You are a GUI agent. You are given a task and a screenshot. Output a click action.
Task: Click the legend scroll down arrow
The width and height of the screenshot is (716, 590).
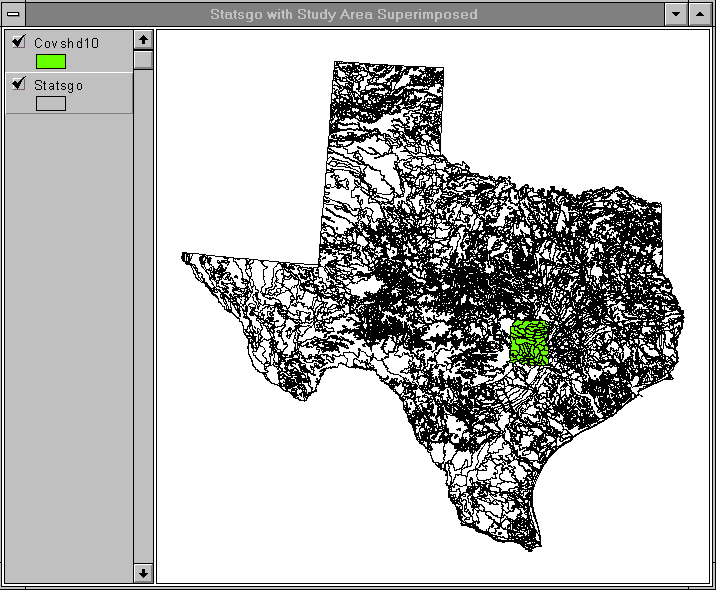(x=143, y=573)
